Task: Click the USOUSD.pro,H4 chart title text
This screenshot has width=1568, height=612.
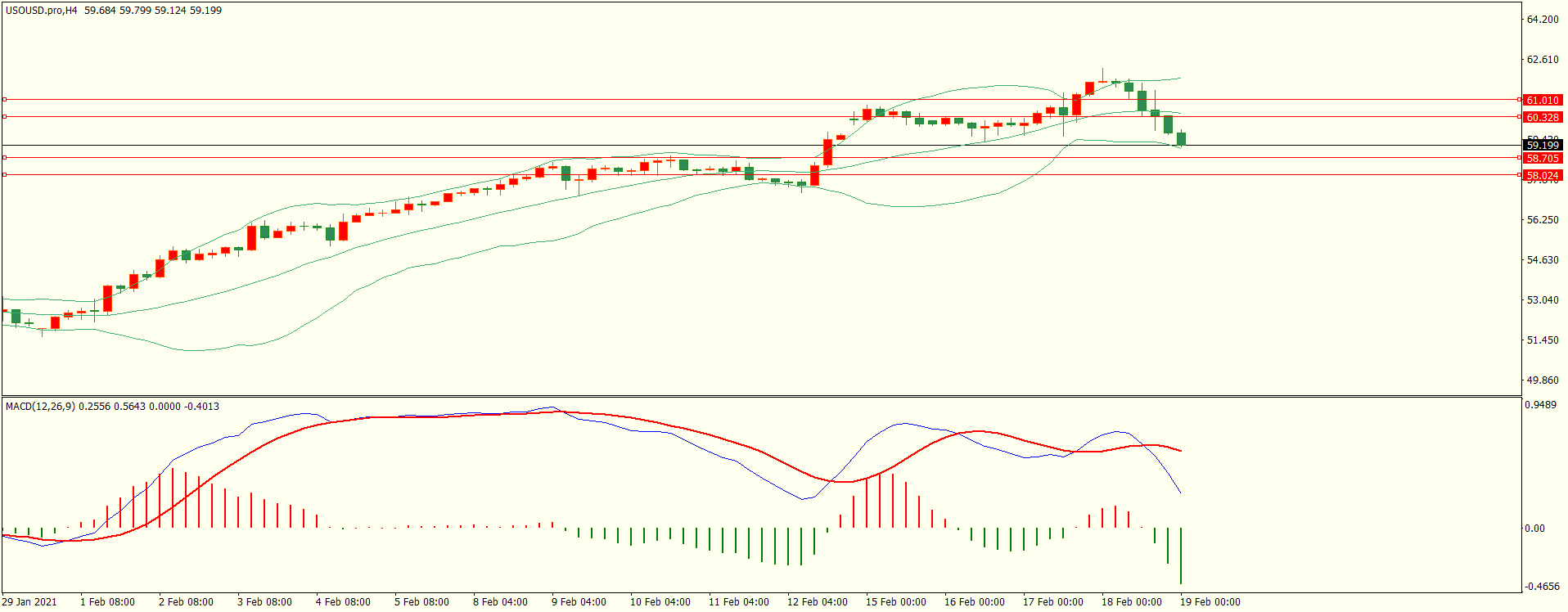Action: click(41, 11)
